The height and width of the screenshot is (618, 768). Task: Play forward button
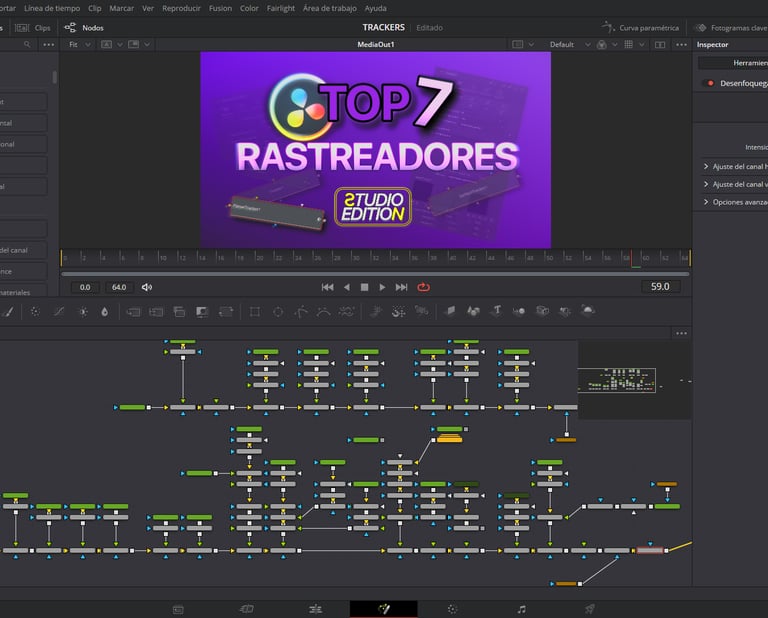tap(382, 287)
